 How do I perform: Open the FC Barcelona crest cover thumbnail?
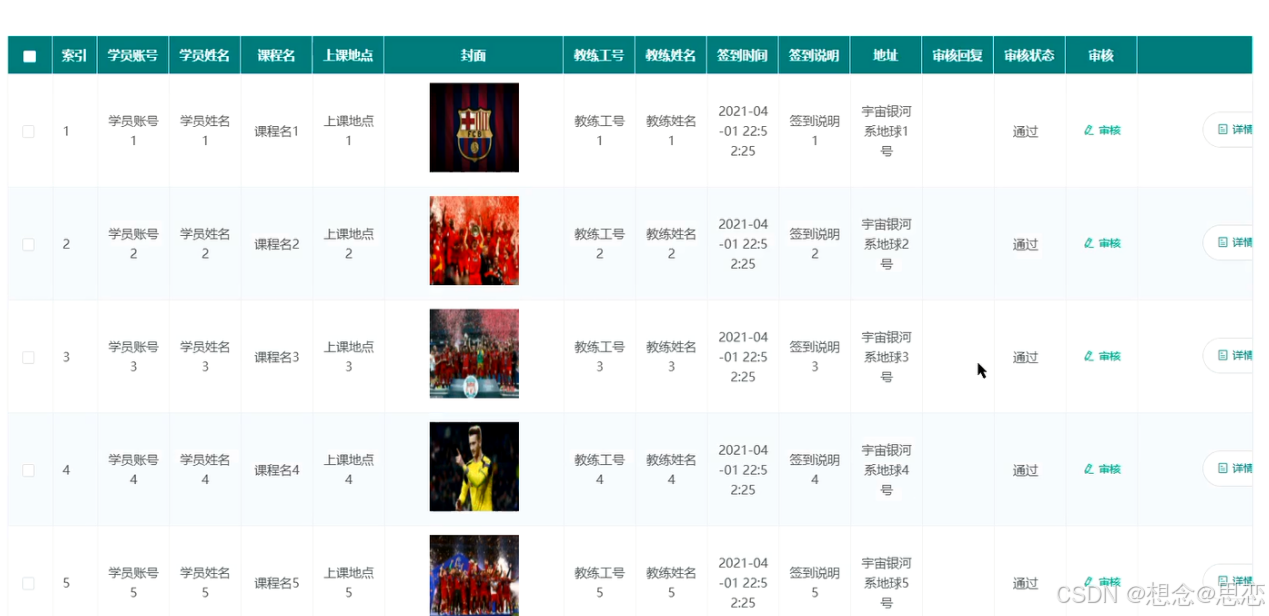474,128
